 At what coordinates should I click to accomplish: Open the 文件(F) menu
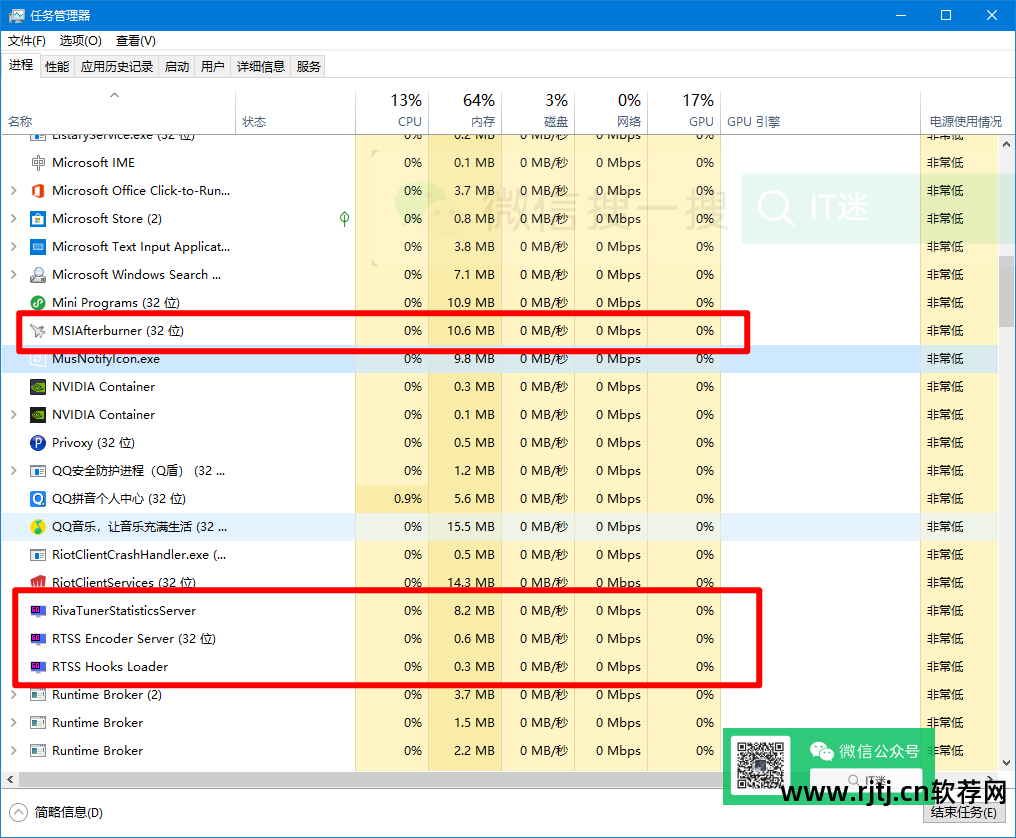[x=27, y=41]
